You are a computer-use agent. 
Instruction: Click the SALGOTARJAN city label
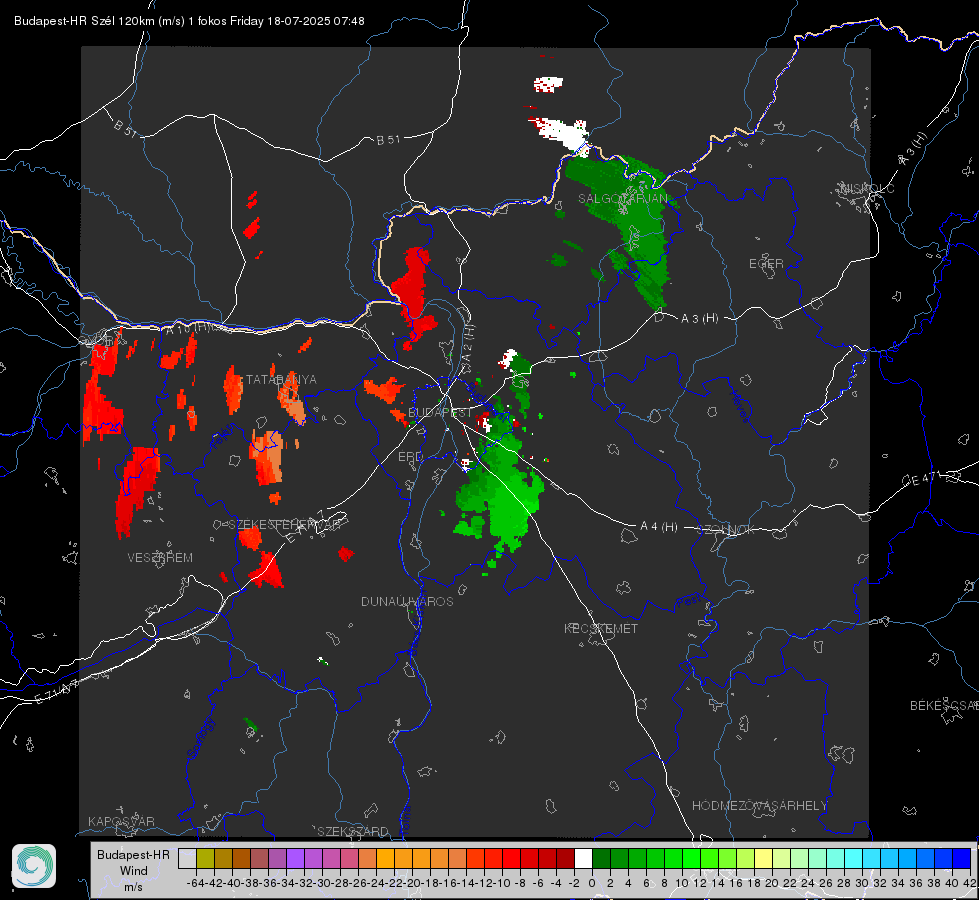(622, 199)
